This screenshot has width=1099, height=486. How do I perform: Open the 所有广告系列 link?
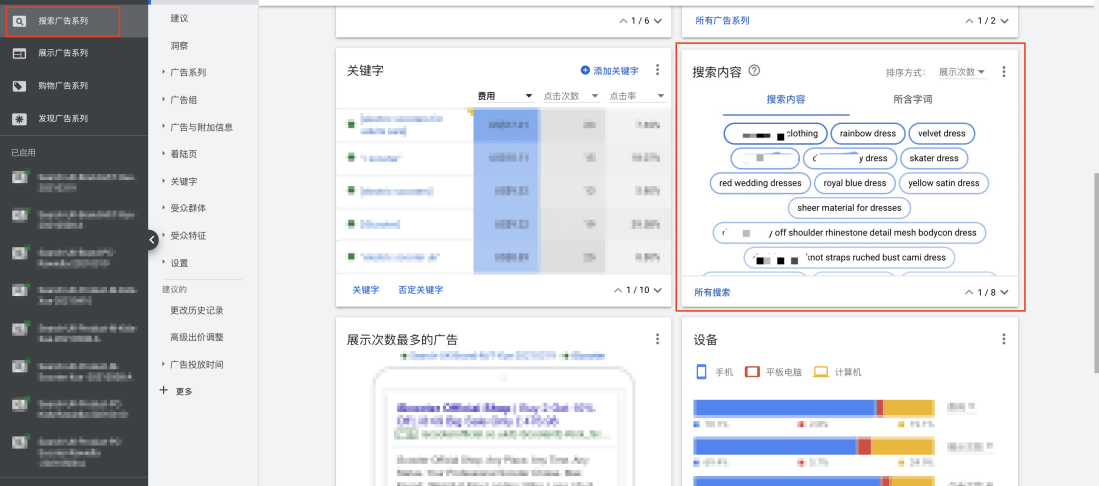[722, 20]
